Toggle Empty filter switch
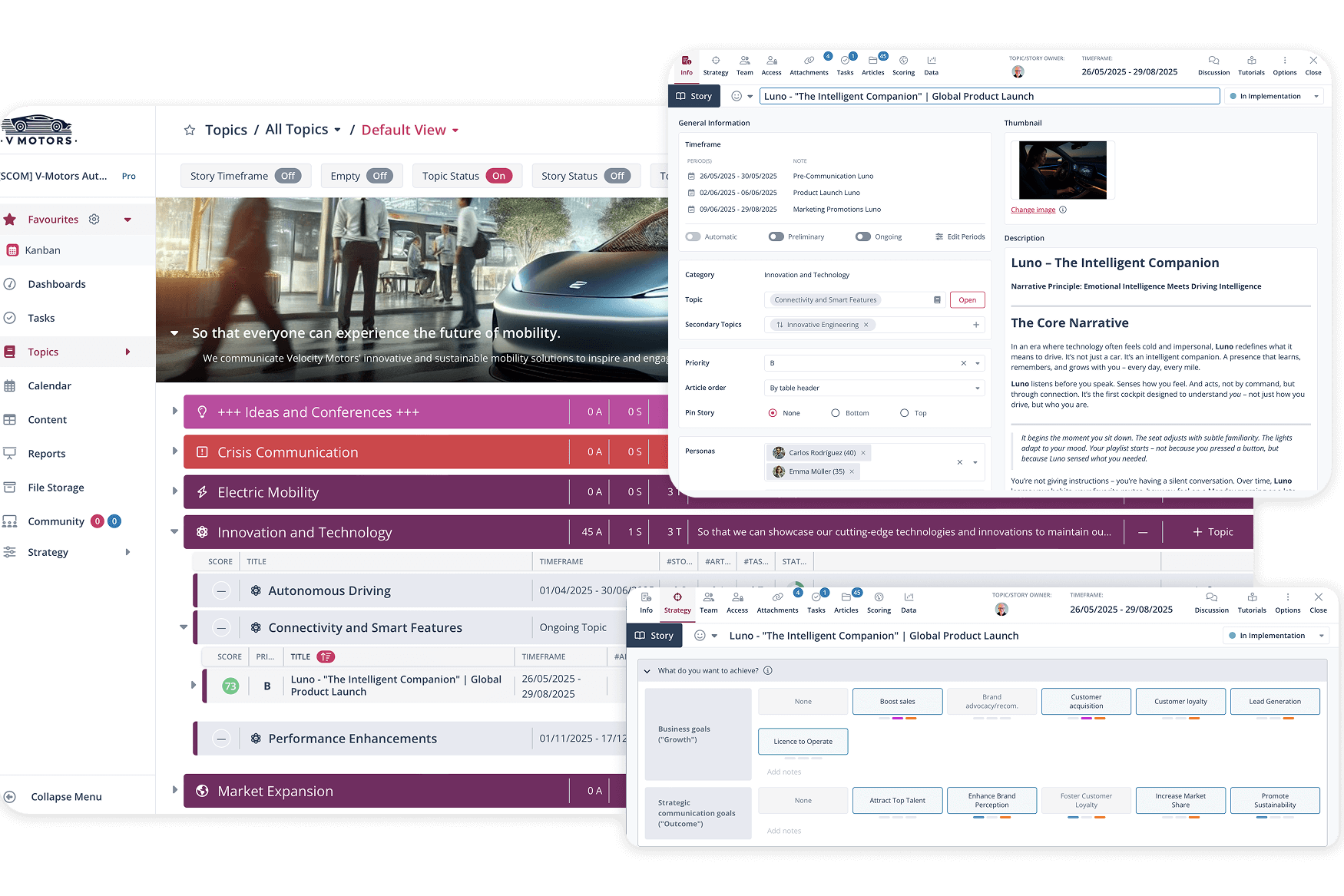The image size is (1344, 896). coord(380,176)
